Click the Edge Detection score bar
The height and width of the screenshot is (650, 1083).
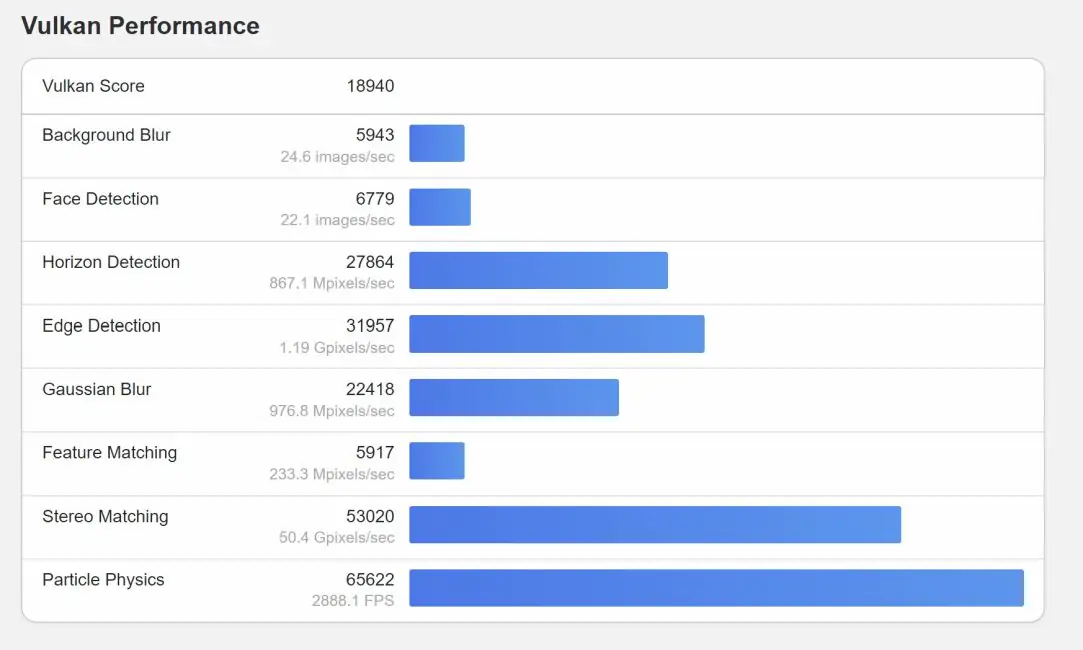coord(557,334)
